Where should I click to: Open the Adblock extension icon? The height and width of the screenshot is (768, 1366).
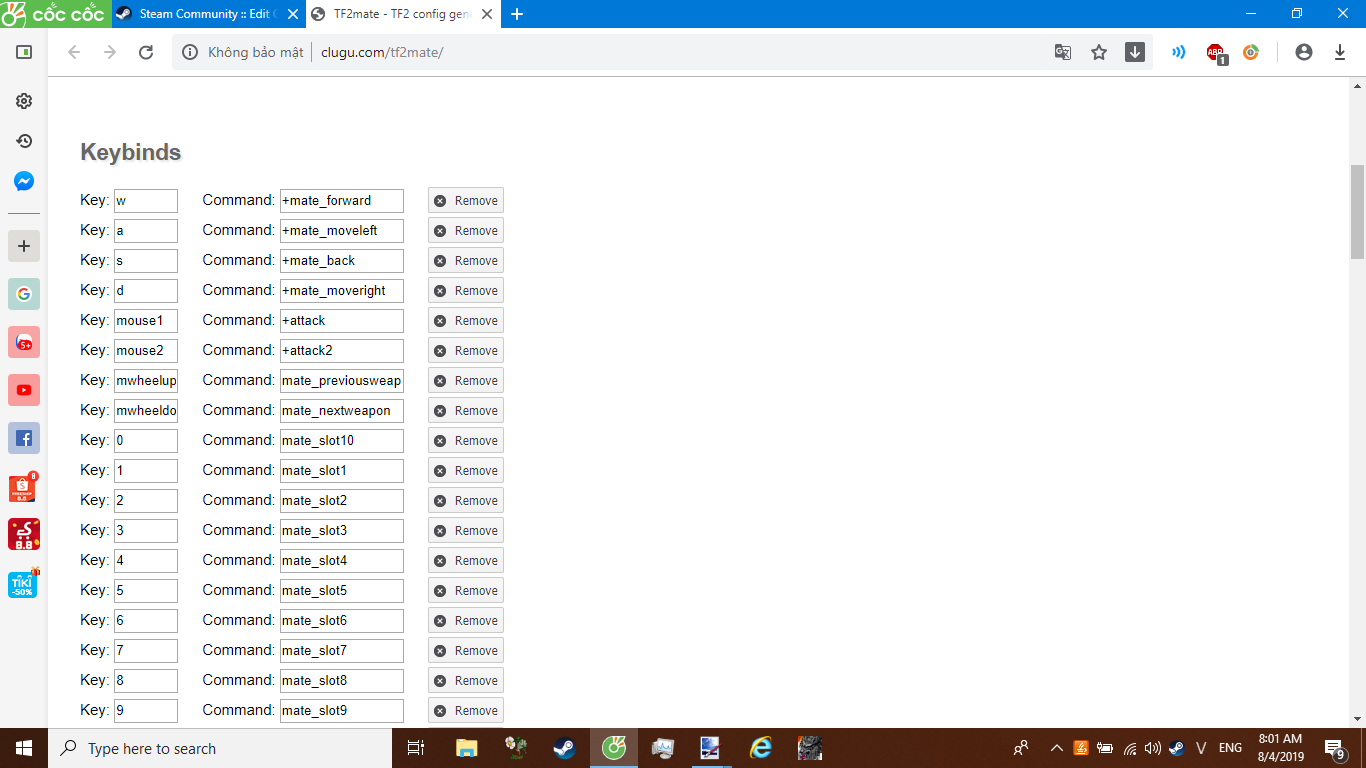(1216, 53)
